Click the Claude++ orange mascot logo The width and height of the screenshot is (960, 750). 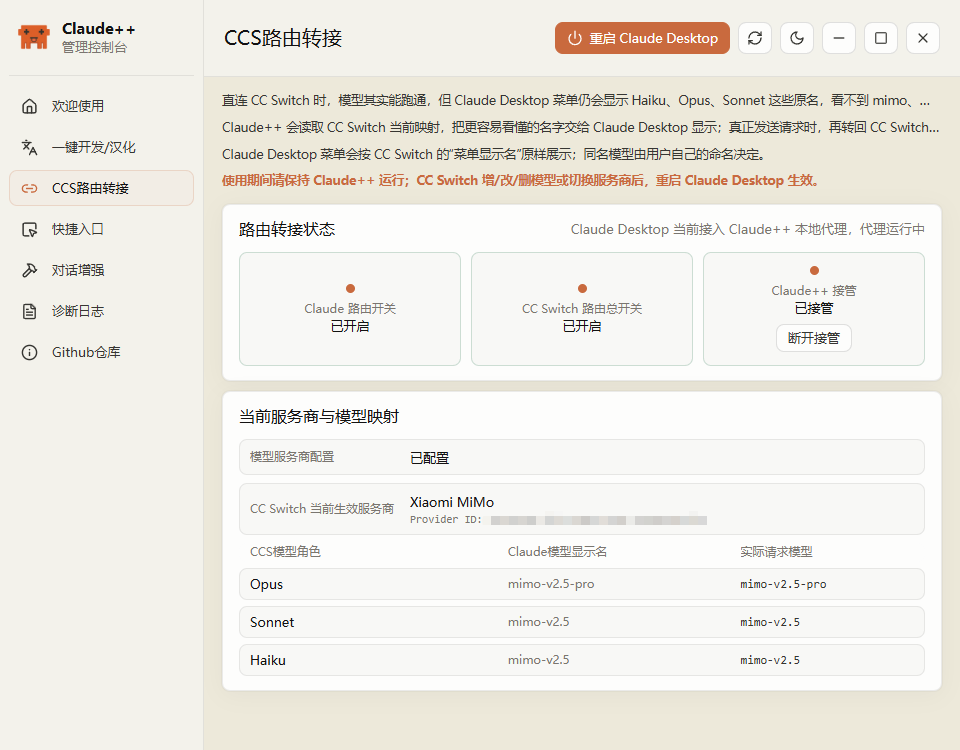34,37
